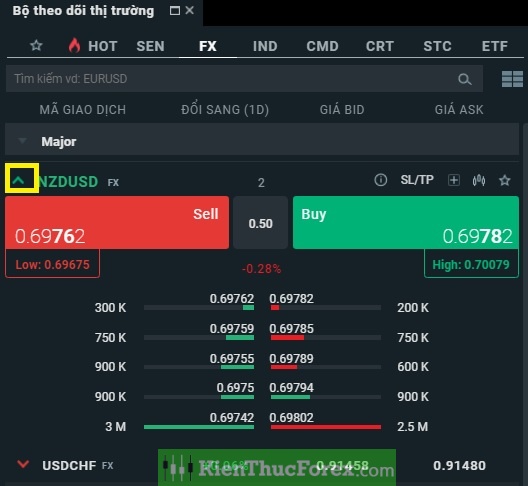
Task: Add NZDUSD to favorites star
Action: [504, 180]
